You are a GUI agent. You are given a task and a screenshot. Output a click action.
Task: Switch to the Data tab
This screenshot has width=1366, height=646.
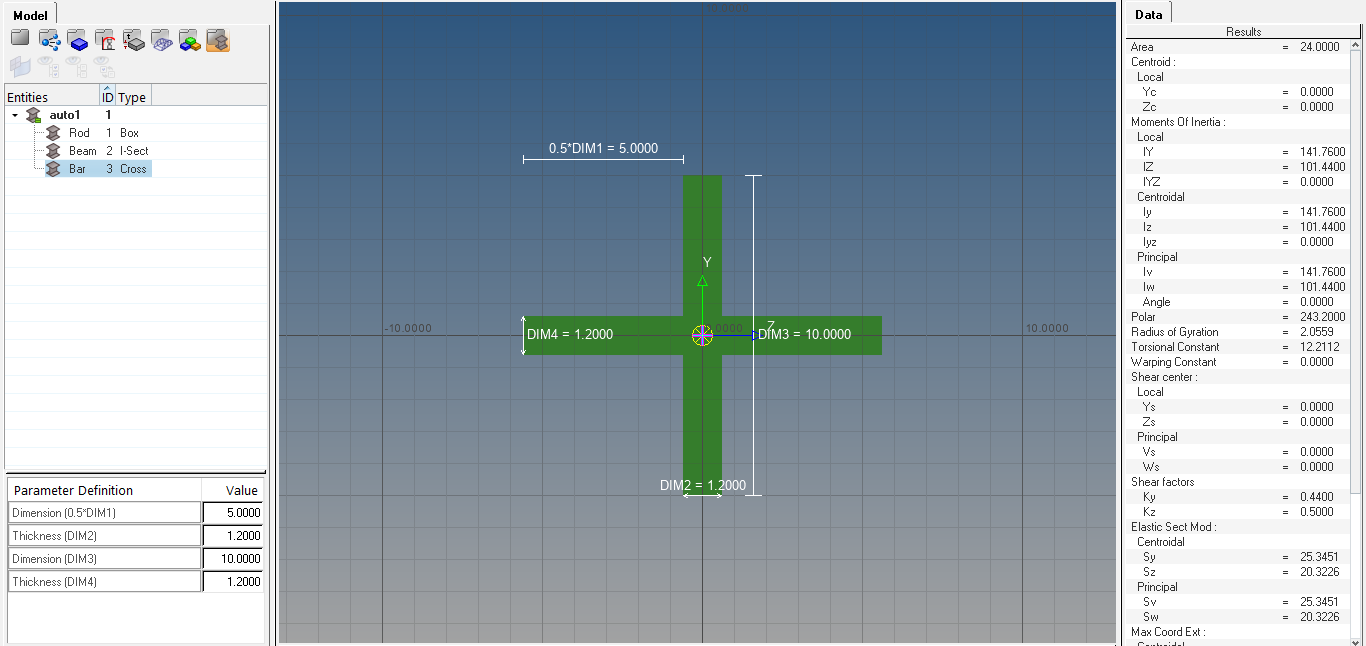1148,13
